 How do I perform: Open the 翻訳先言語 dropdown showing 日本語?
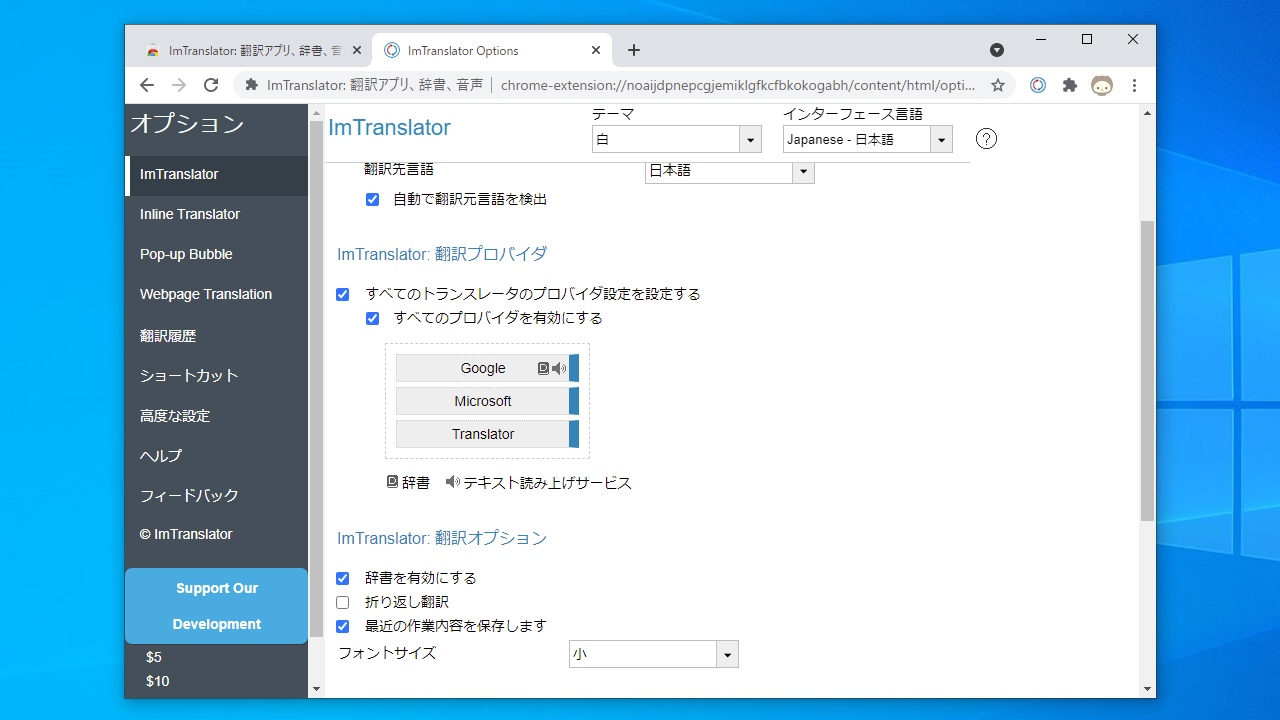[x=729, y=171]
